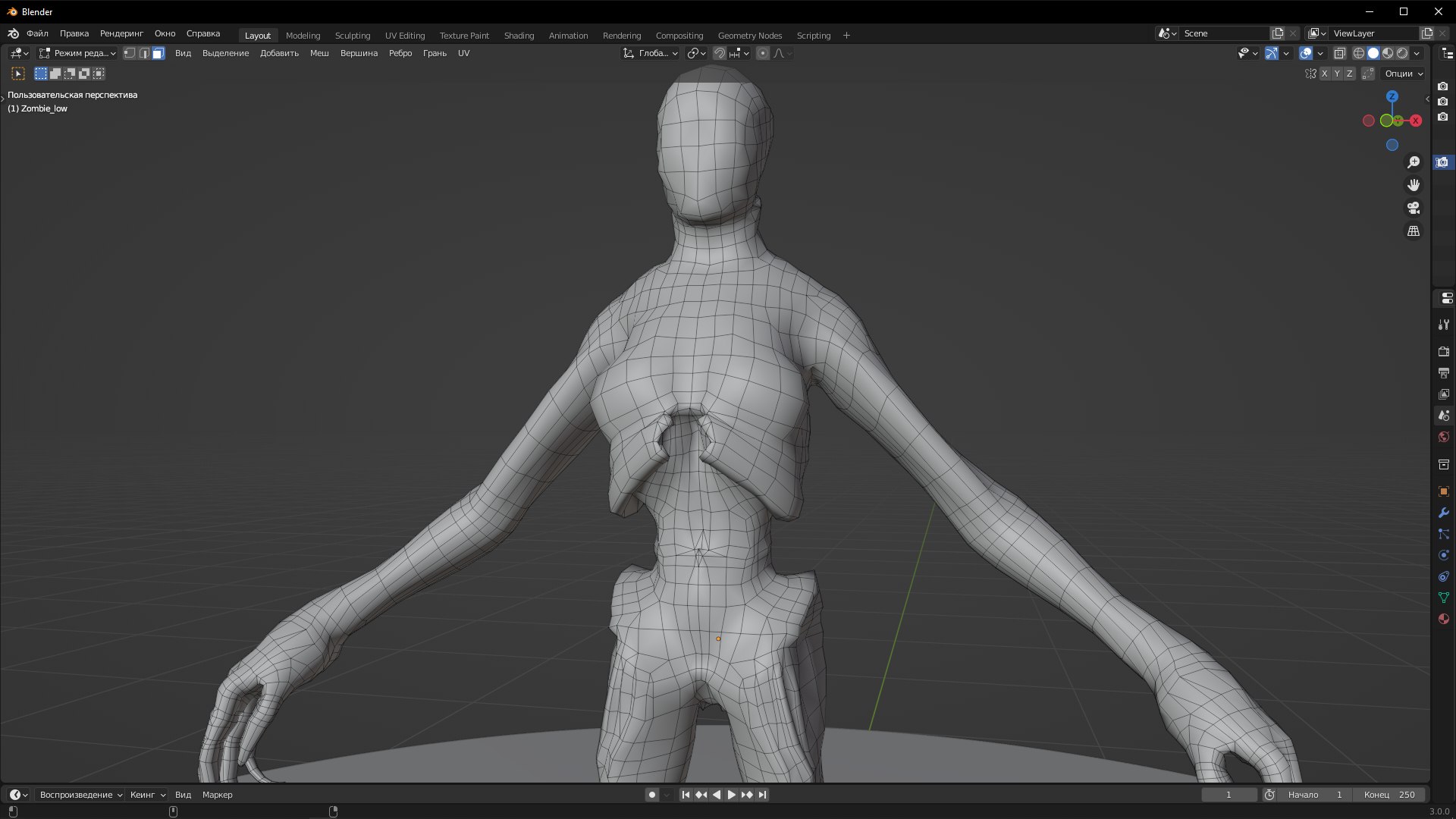The width and height of the screenshot is (1456, 819).
Task: Open snapping options dropdown
Action: pos(739,53)
